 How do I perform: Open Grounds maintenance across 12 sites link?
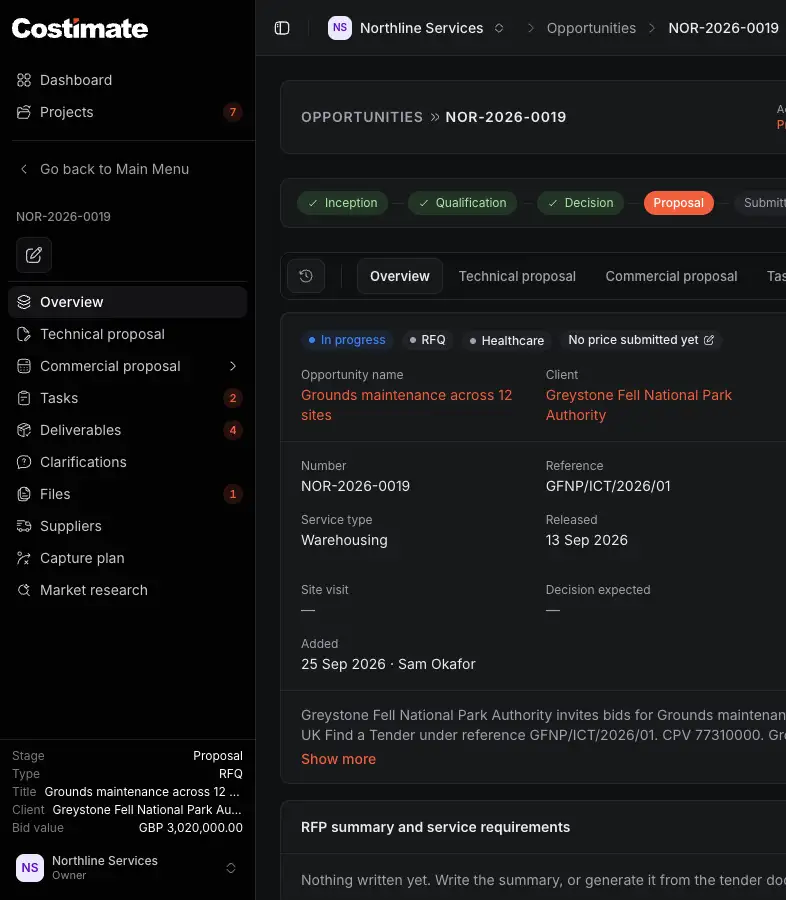(406, 405)
